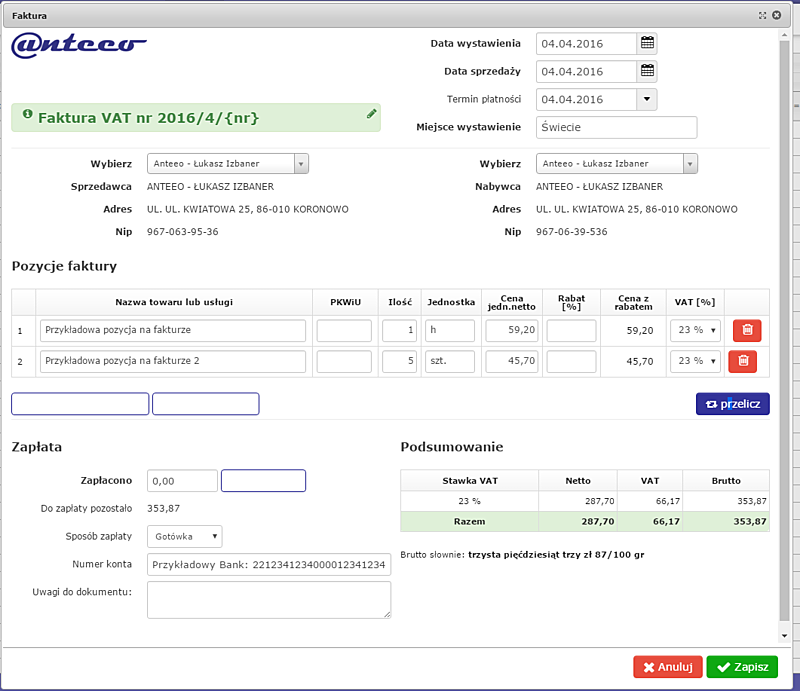
Task: Cancel with the Anuluj button
Action: tap(668, 667)
